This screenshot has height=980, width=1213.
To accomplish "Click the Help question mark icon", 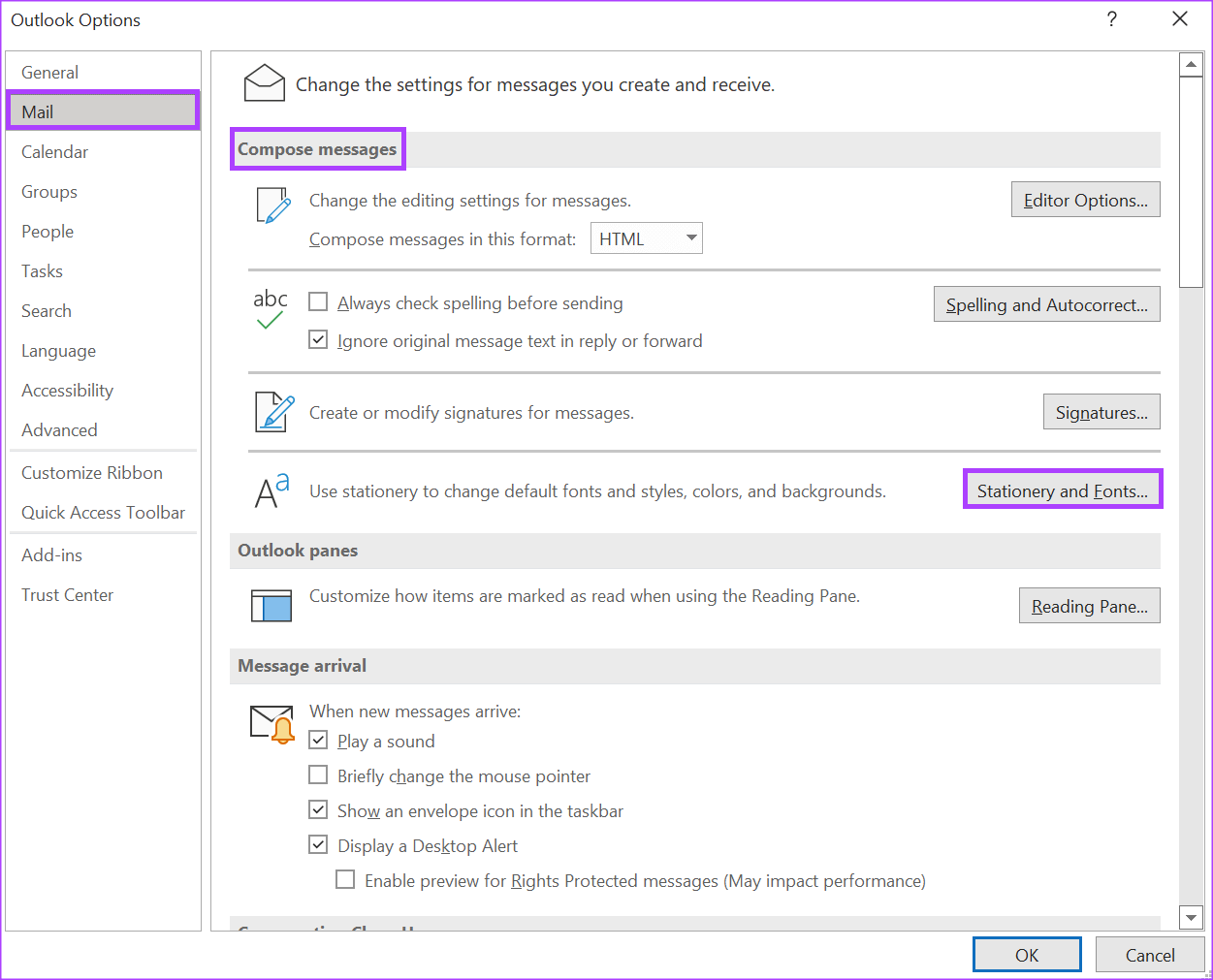I will (1111, 19).
